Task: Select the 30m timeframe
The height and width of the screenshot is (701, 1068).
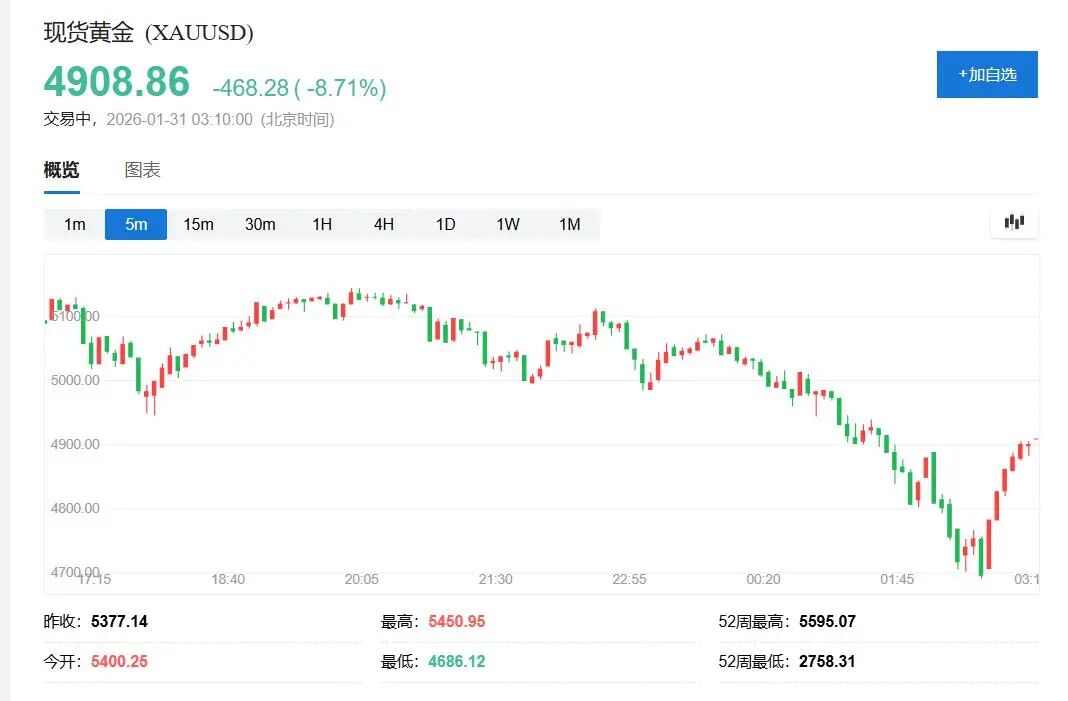Action: [x=260, y=224]
